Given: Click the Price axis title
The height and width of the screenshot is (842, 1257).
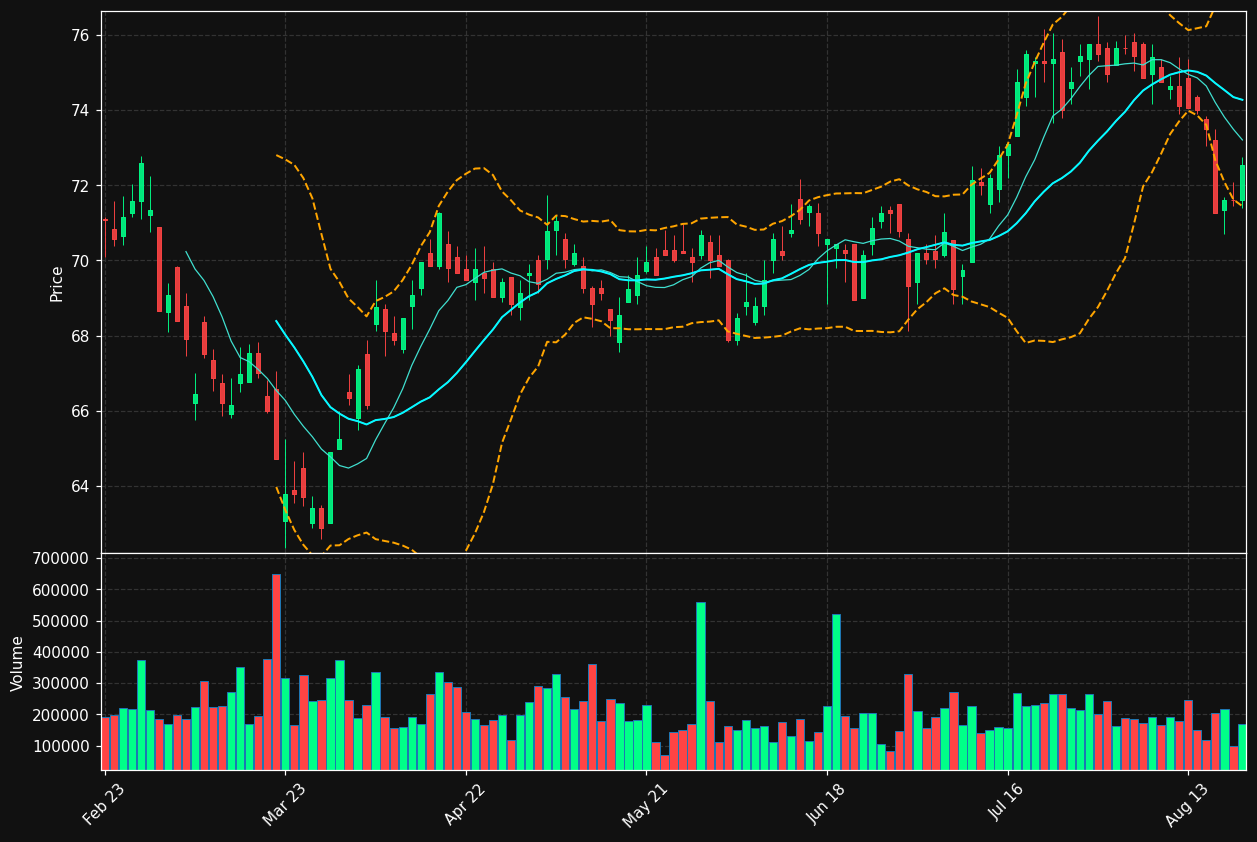Looking at the screenshot, I should tap(57, 283).
